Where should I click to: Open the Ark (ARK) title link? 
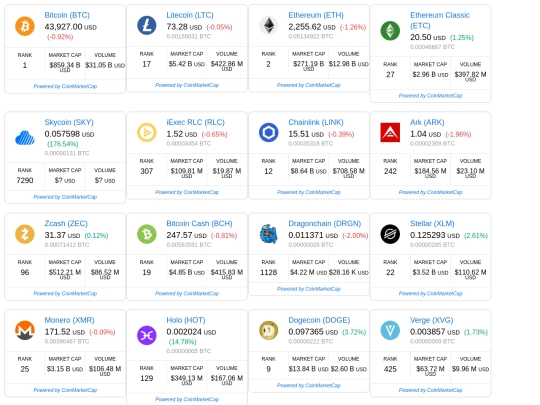(427, 122)
